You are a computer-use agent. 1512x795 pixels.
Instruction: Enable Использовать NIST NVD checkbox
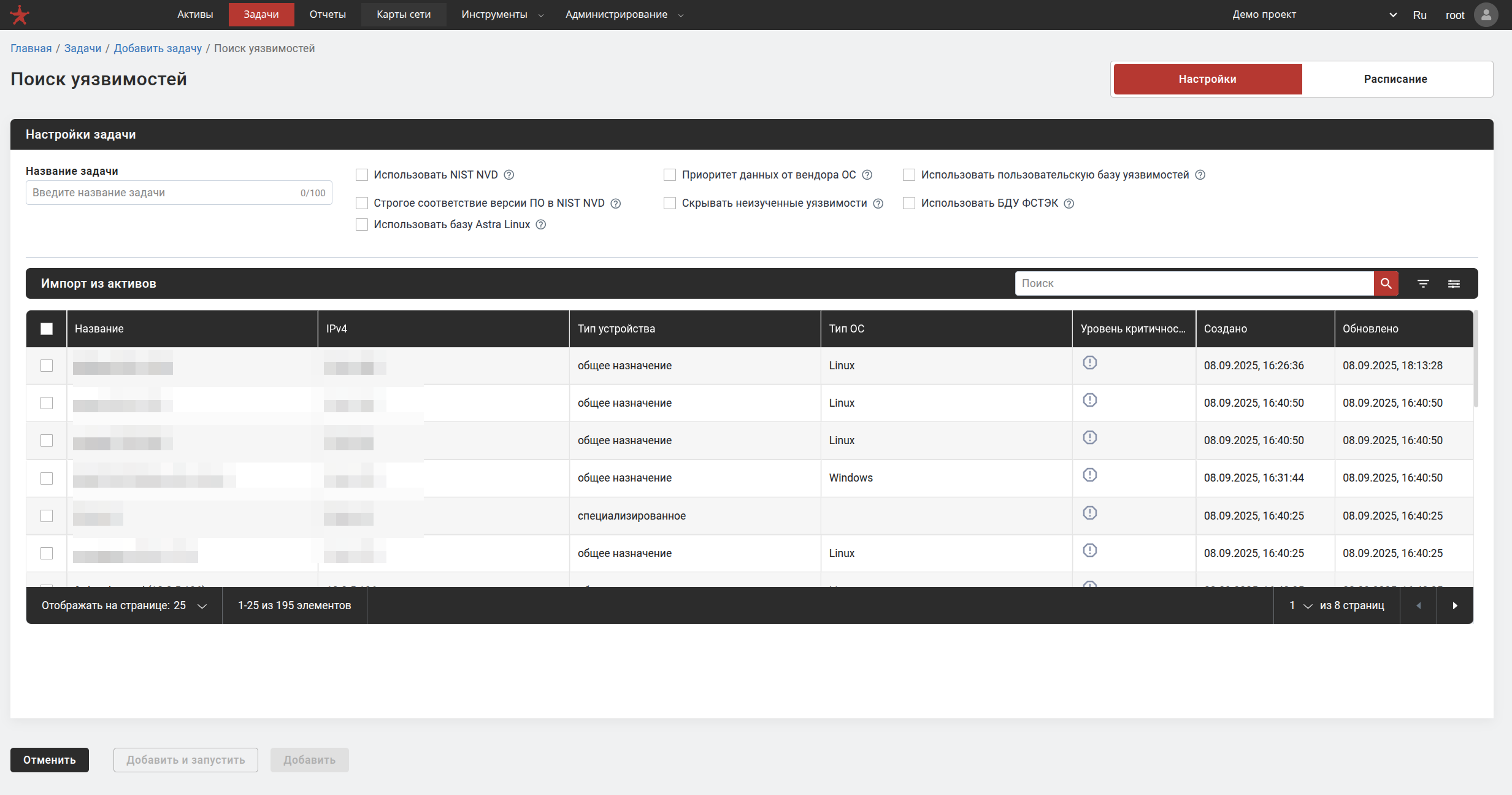(x=362, y=175)
